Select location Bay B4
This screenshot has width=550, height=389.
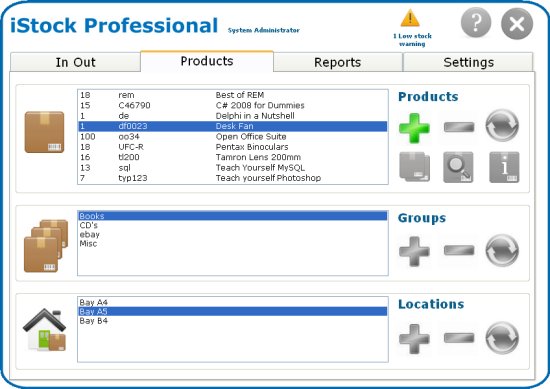tap(233, 321)
